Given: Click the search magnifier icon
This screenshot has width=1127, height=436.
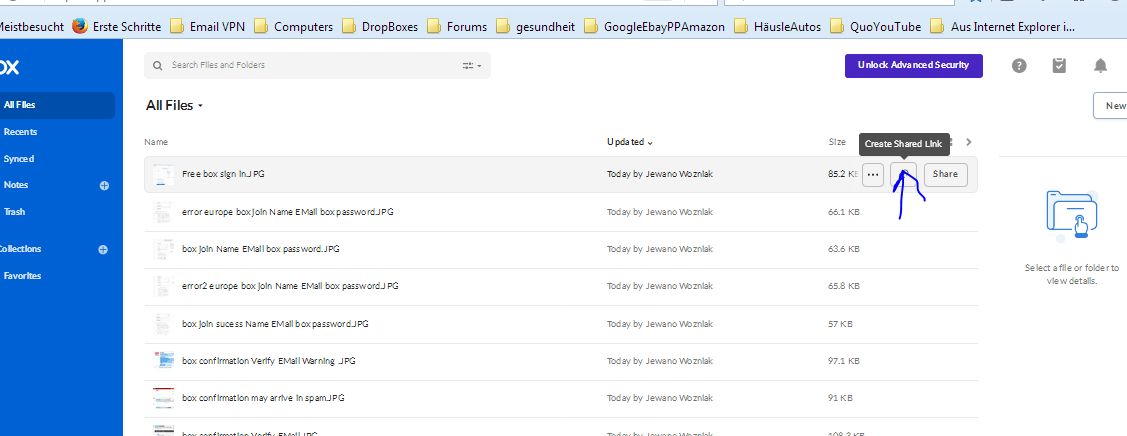Looking at the screenshot, I should tap(157, 65).
